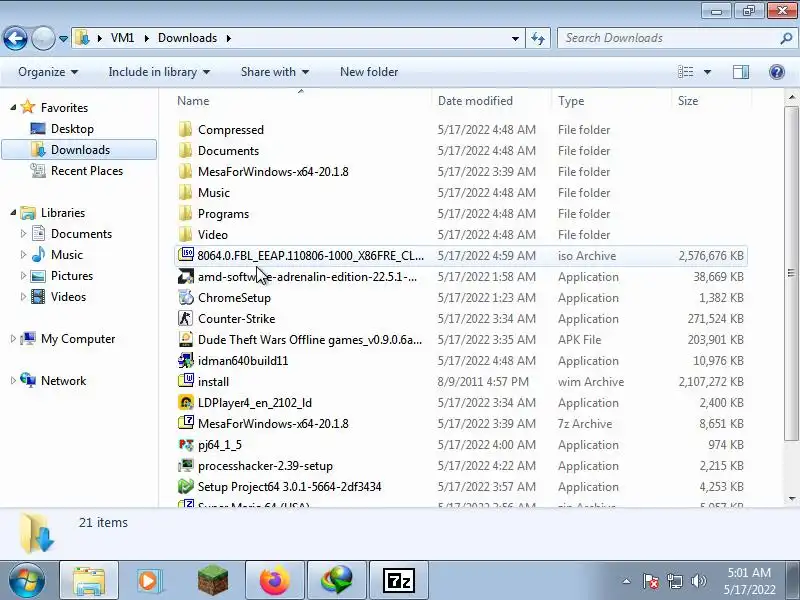This screenshot has height=600, width=800.
Task: Select the MesaForWindows 7z archive icon
Action: point(186,423)
